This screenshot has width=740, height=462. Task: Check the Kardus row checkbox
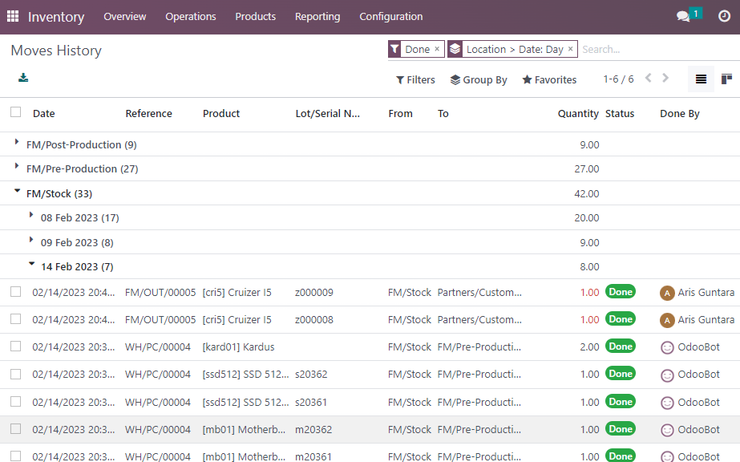click(16, 346)
